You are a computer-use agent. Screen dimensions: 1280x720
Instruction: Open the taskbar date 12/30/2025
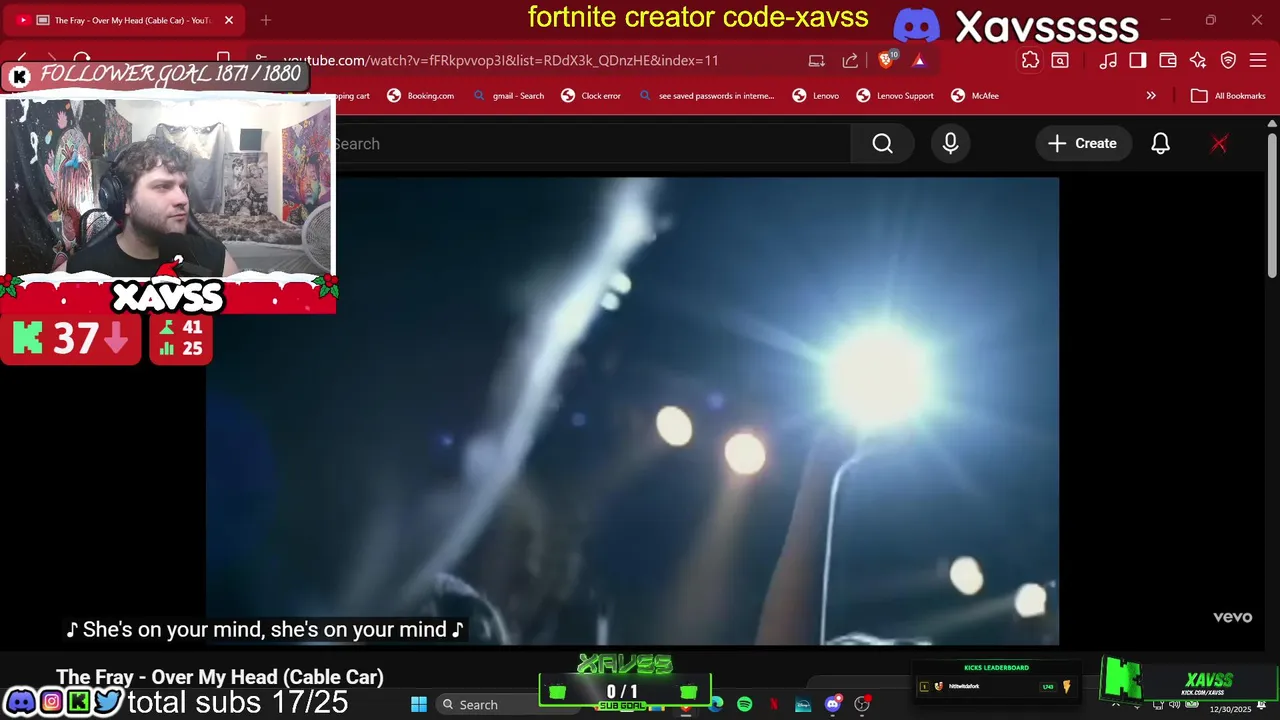pos(1230,709)
